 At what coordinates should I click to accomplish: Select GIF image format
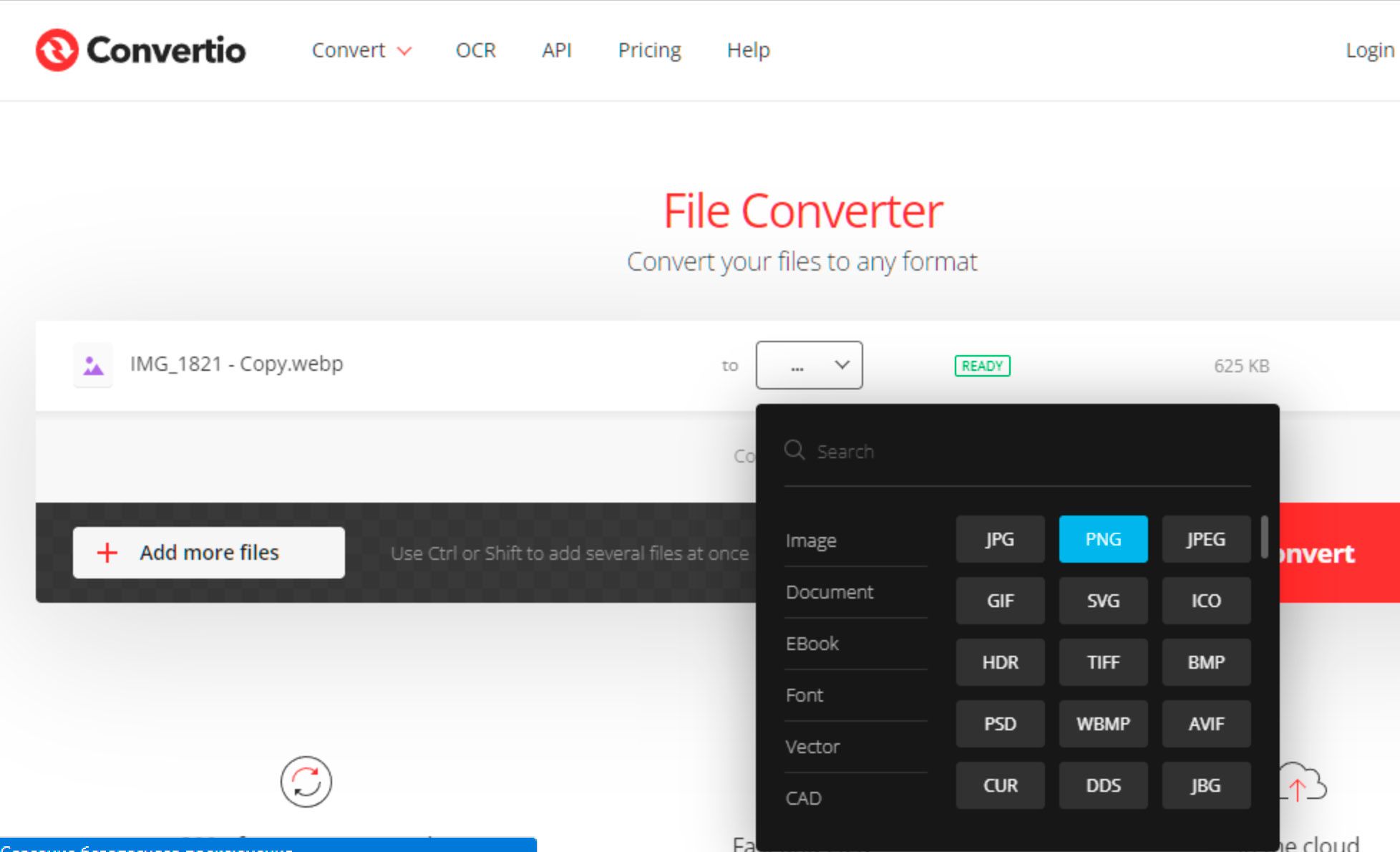point(999,601)
